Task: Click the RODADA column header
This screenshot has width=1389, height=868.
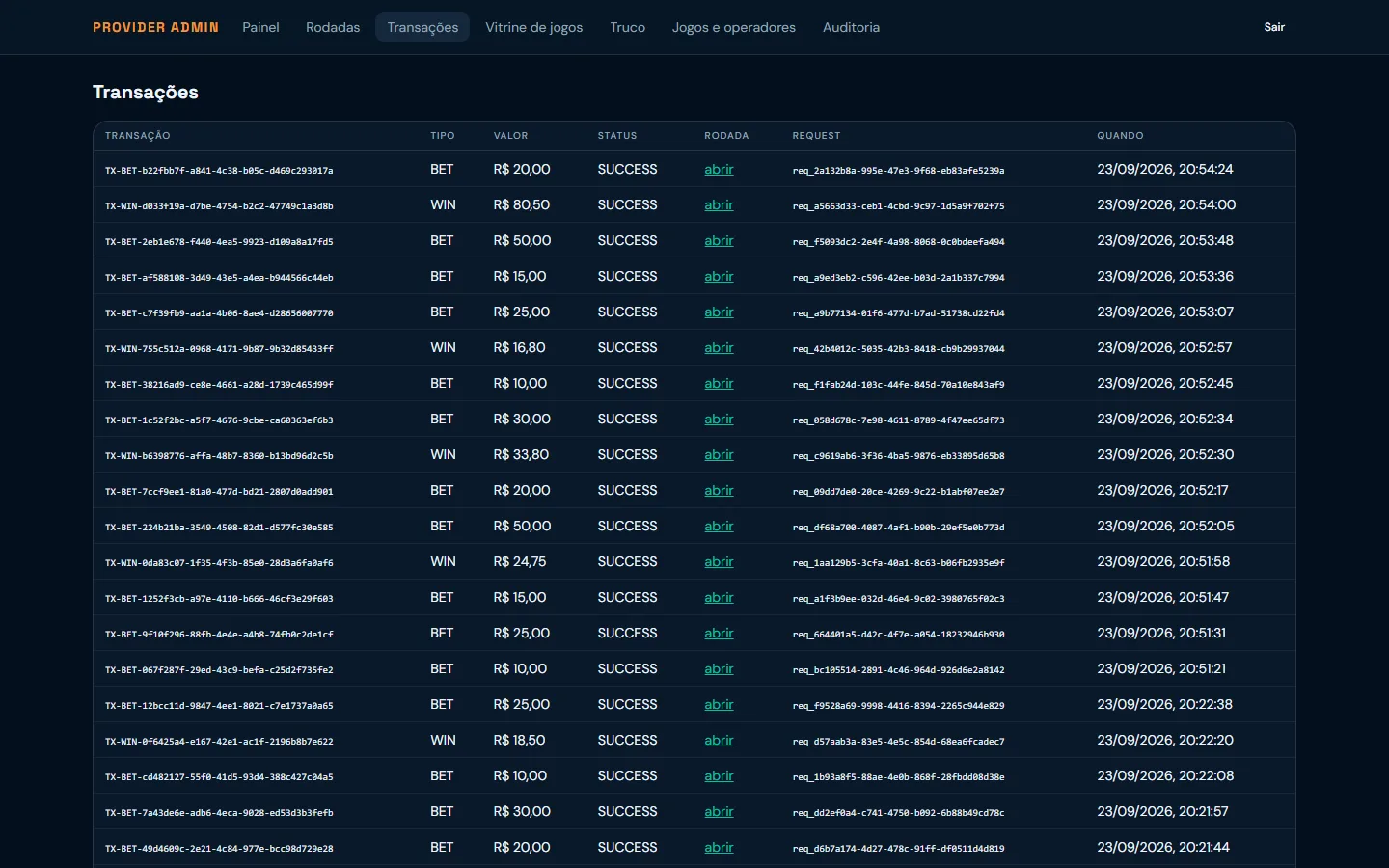Action: 726,136
